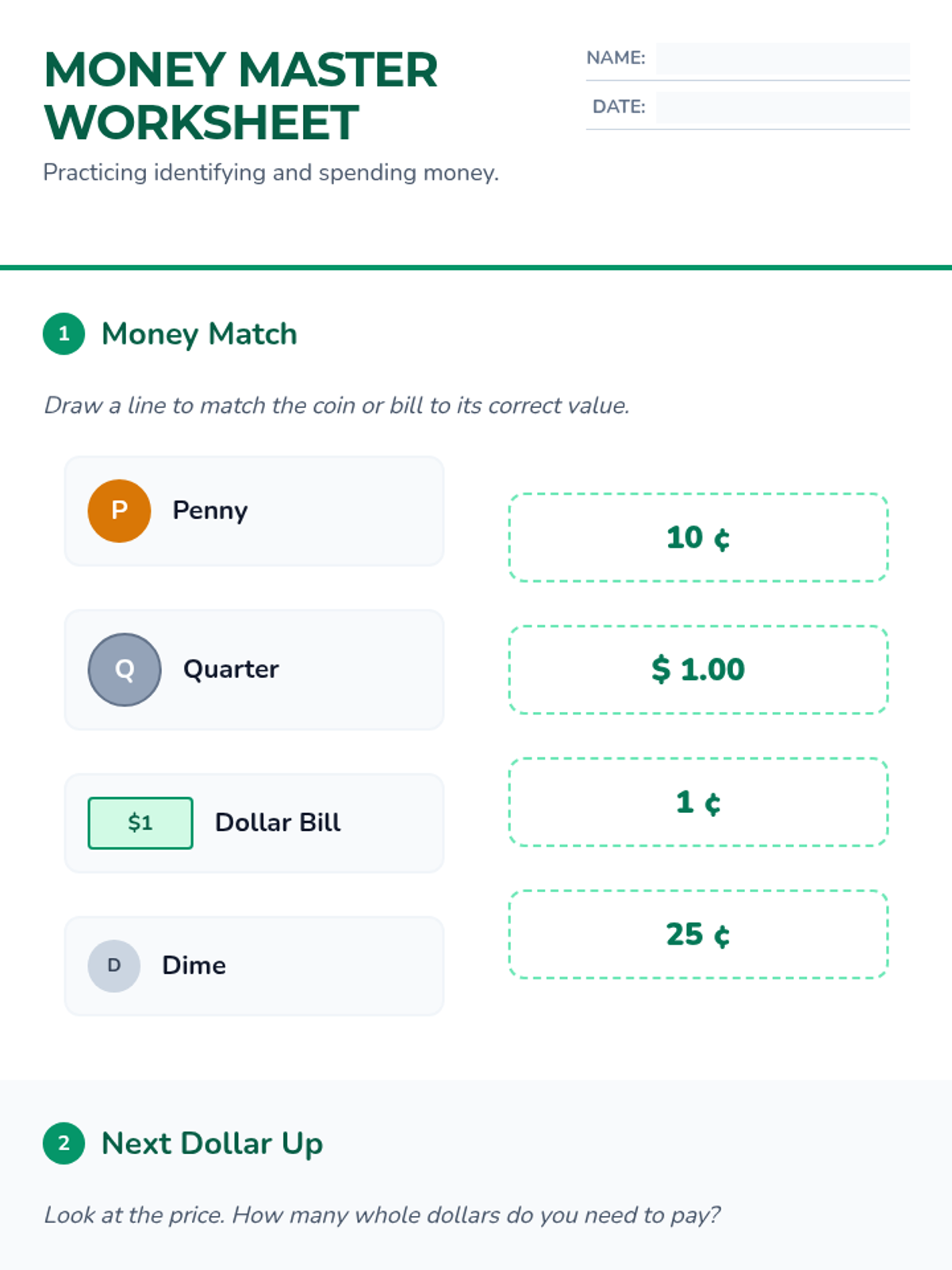Click the Date input field
This screenshot has height=1270, width=952.
click(x=782, y=107)
